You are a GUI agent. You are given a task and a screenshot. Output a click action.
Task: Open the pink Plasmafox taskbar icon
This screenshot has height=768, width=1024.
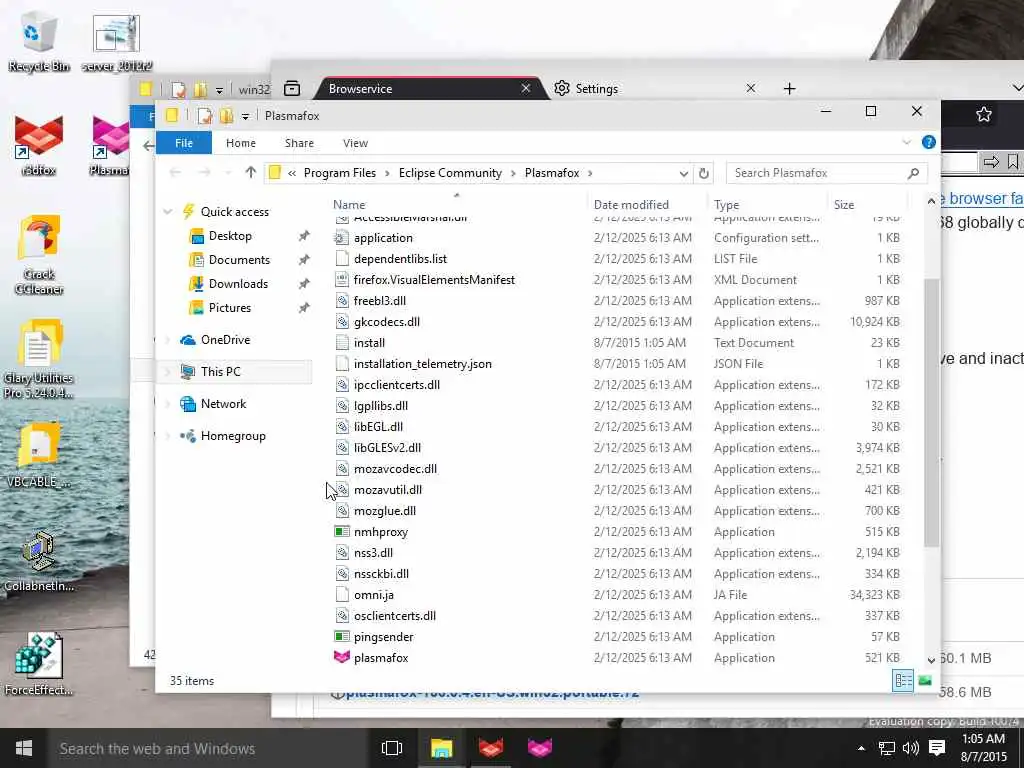(x=540, y=748)
